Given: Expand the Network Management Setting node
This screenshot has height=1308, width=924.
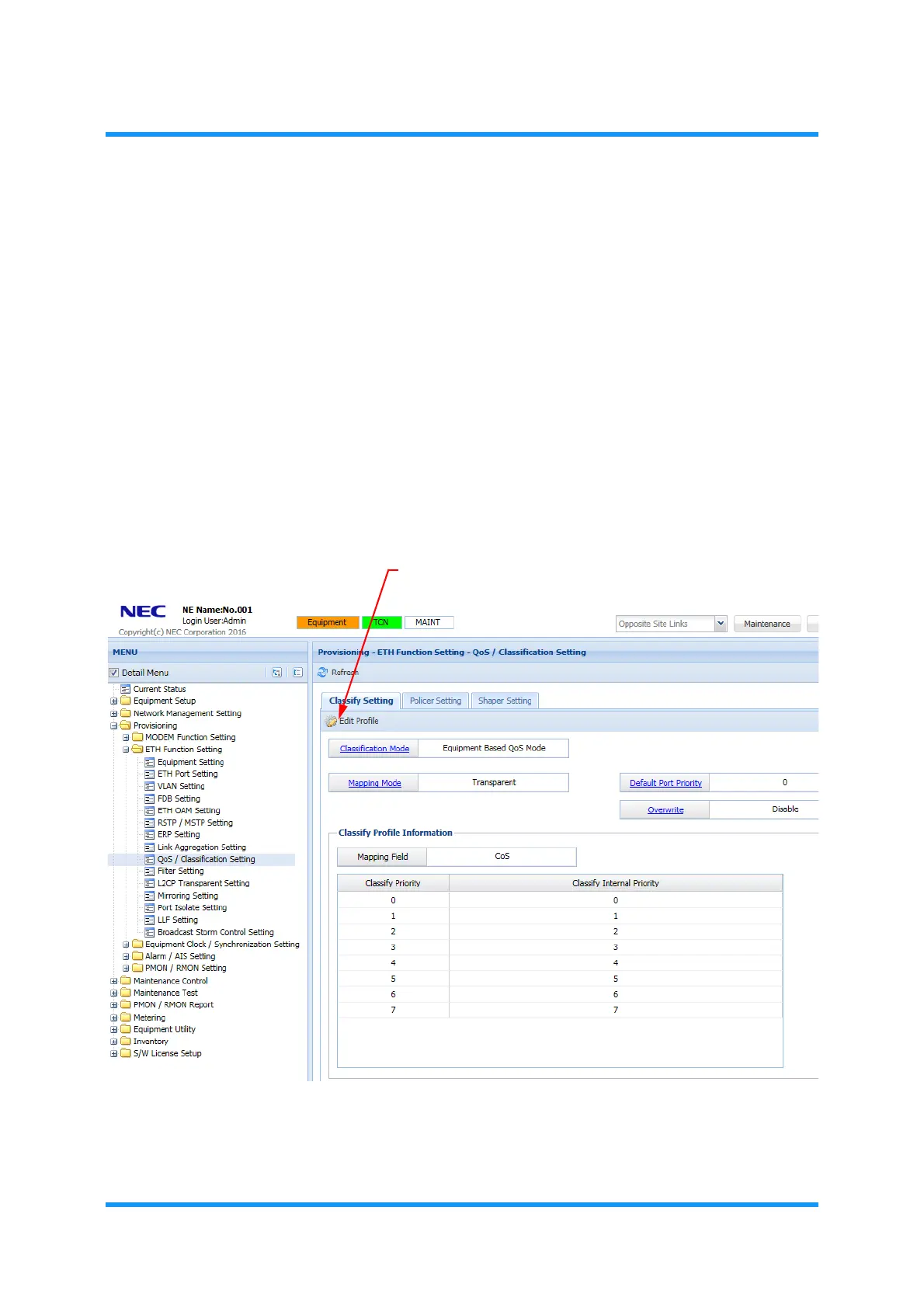Looking at the screenshot, I should 113,714.
